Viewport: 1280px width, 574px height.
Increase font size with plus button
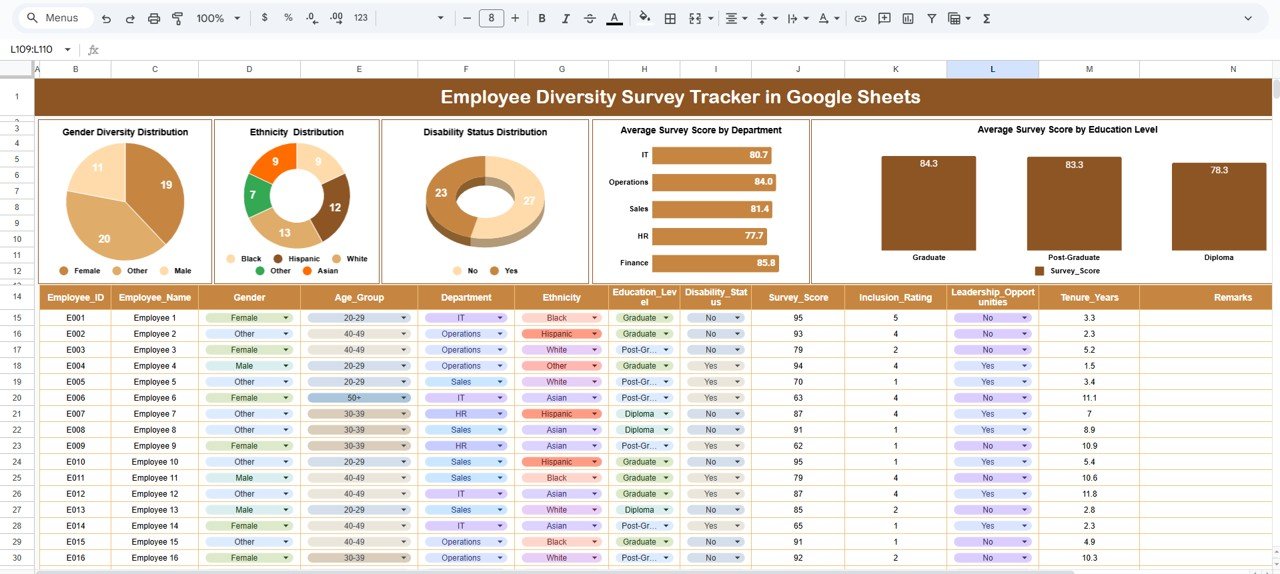[516, 18]
